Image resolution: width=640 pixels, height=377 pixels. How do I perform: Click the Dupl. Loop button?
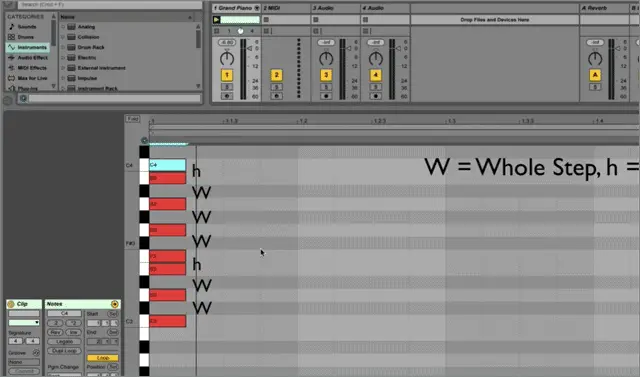[64, 351]
